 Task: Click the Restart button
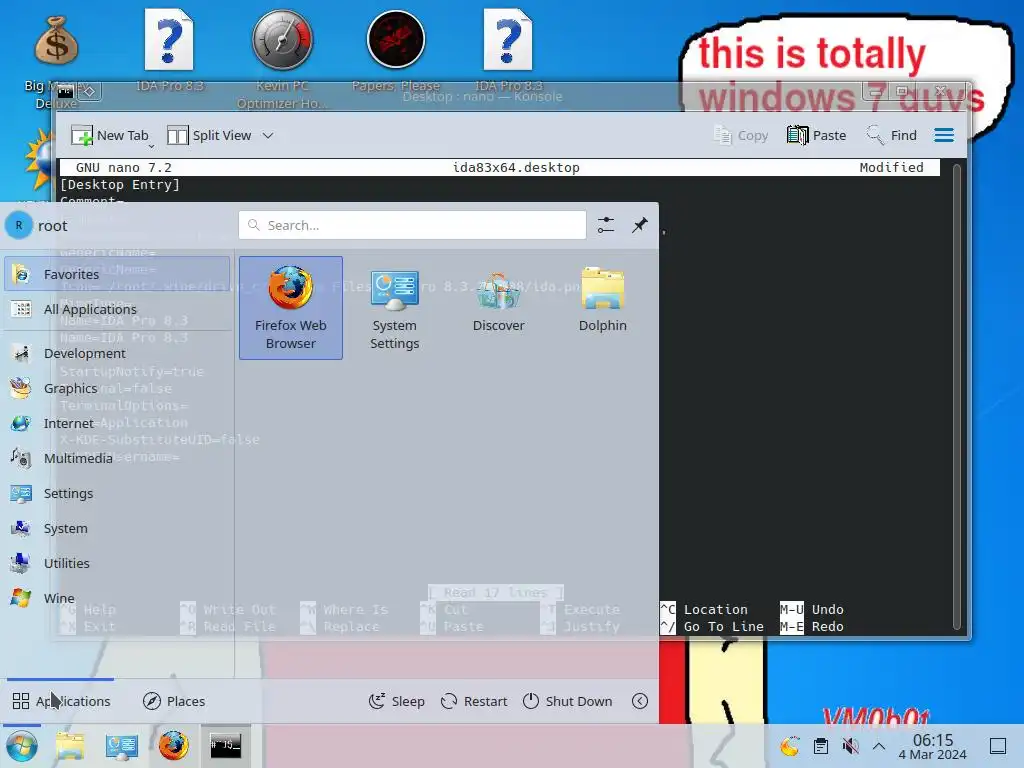(474, 701)
